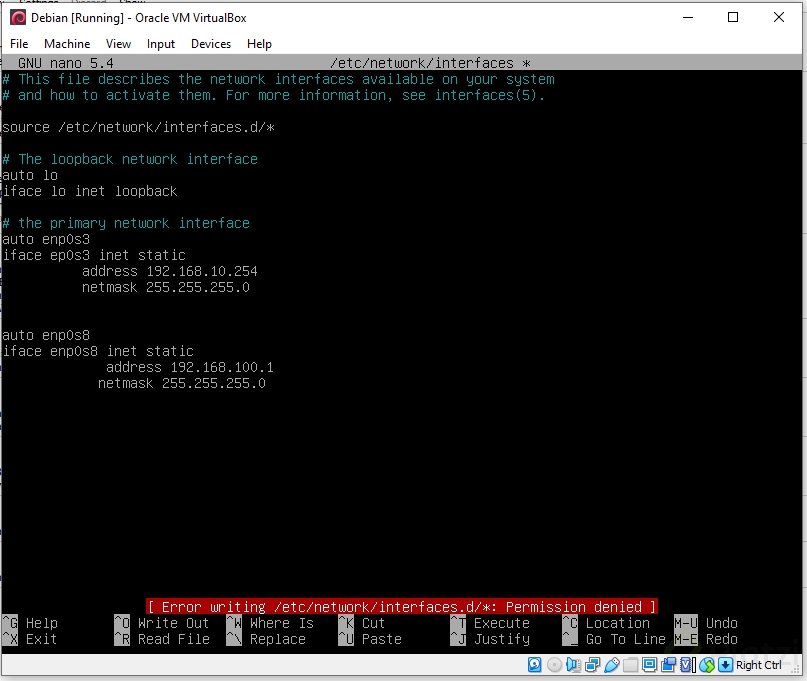The width and height of the screenshot is (807, 681).
Task: Close the Debian VirtualBox window
Action: tap(779, 18)
